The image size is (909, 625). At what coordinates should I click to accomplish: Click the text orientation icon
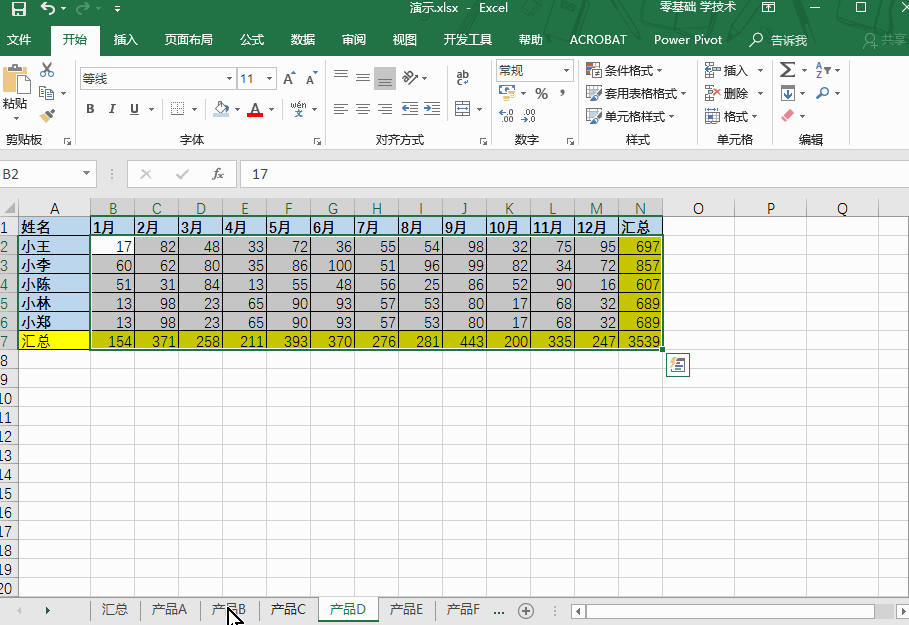[410, 78]
